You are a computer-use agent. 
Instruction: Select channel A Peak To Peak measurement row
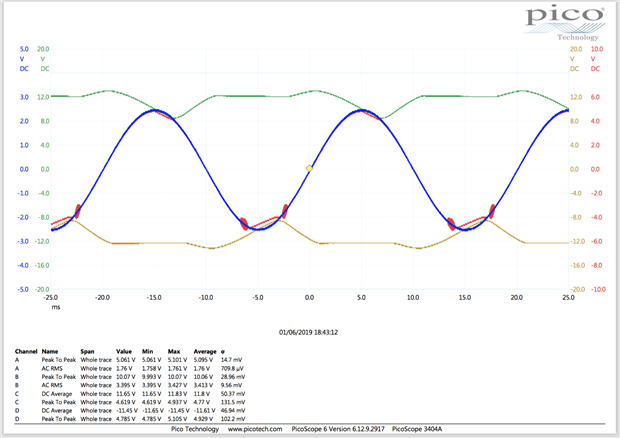click(x=130, y=360)
